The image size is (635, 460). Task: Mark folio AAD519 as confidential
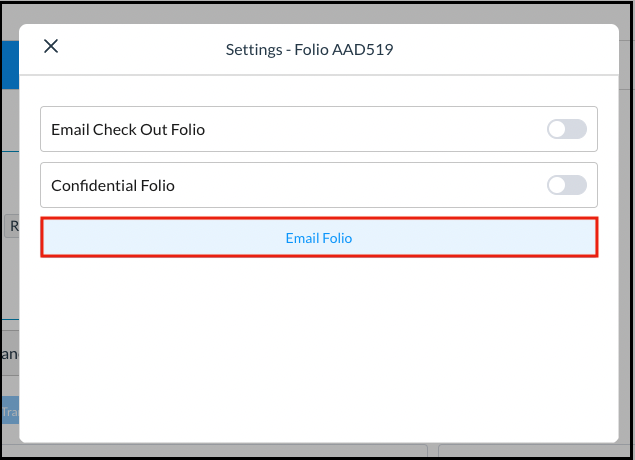pos(566,185)
